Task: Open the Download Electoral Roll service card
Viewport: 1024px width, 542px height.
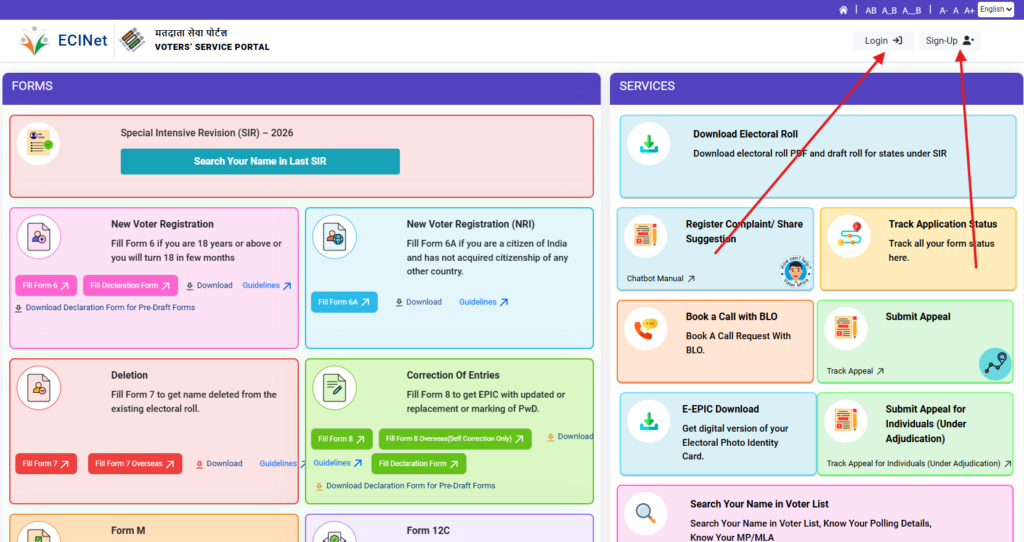Action: tap(818, 157)
